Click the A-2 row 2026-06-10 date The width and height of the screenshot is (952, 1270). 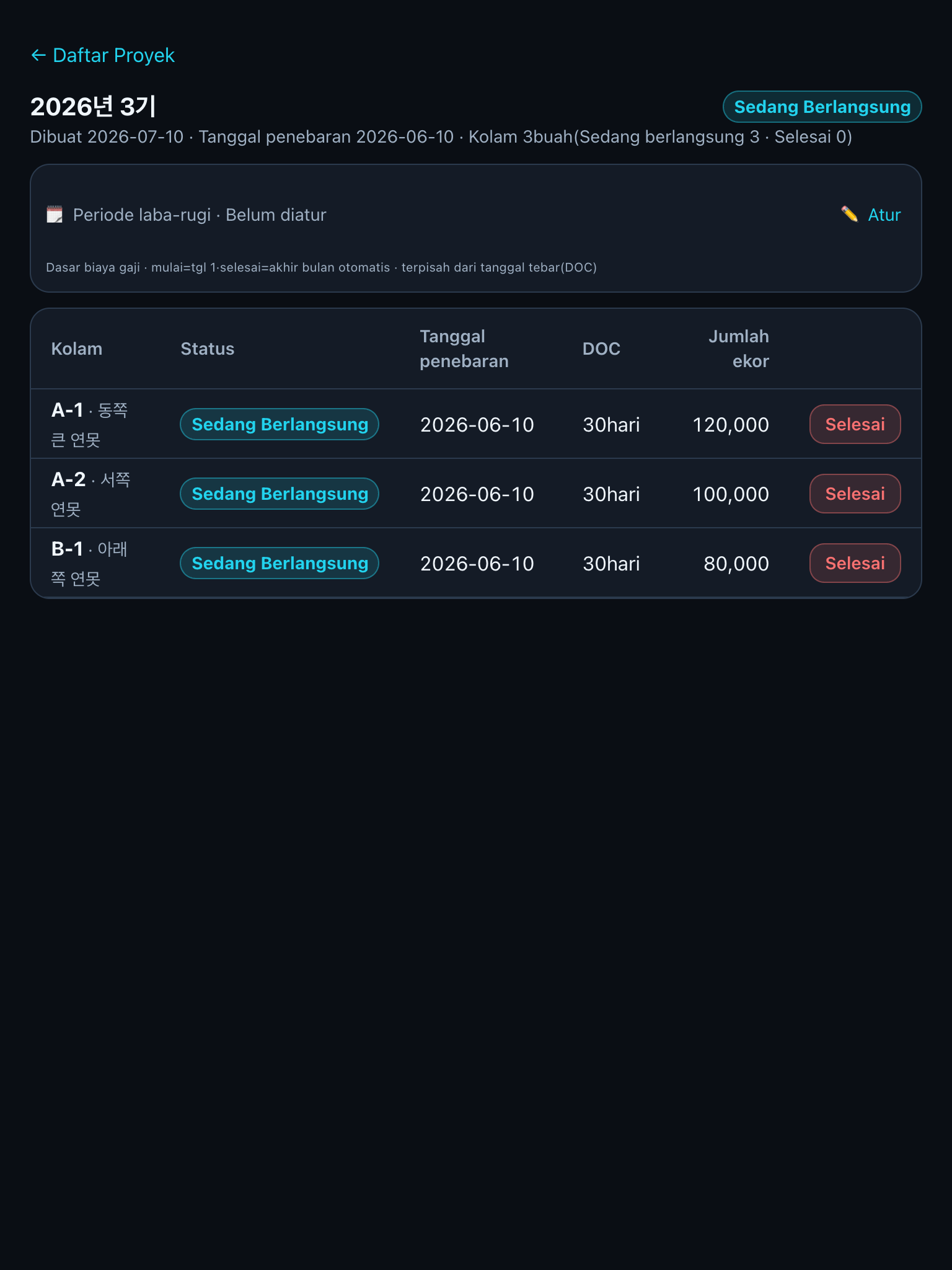477,494
